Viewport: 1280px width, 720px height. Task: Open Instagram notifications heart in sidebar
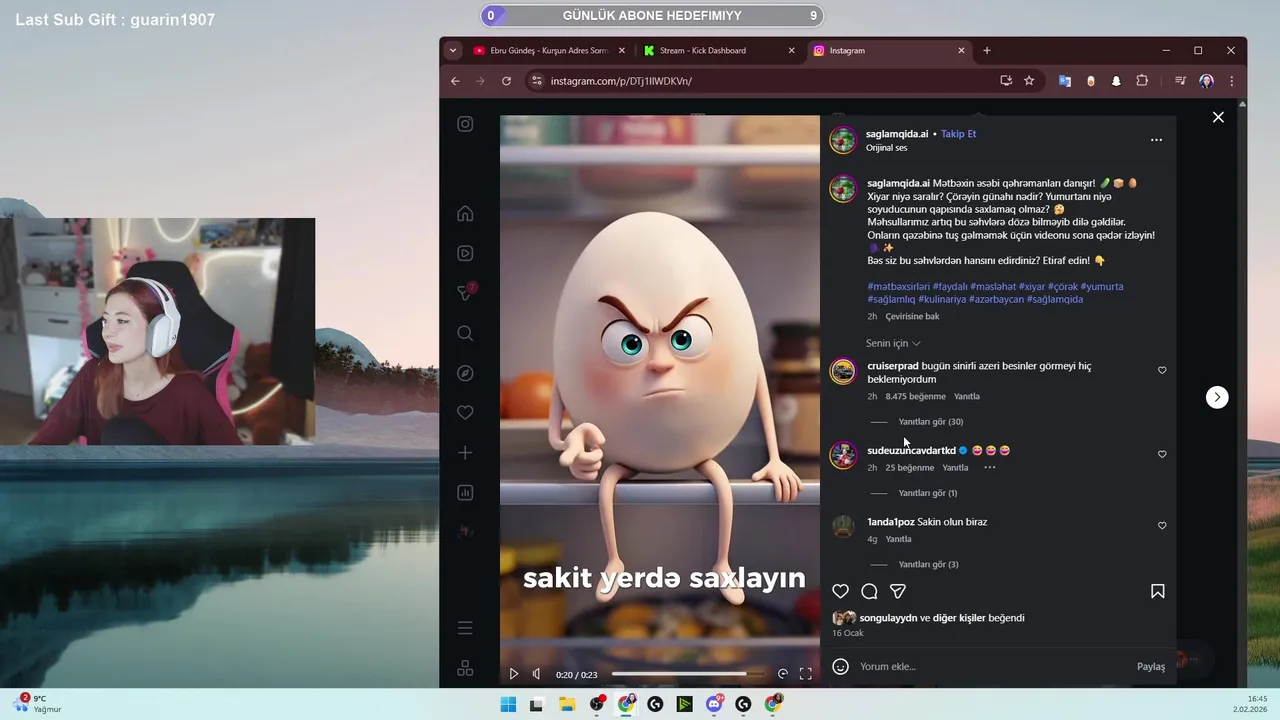465,412
